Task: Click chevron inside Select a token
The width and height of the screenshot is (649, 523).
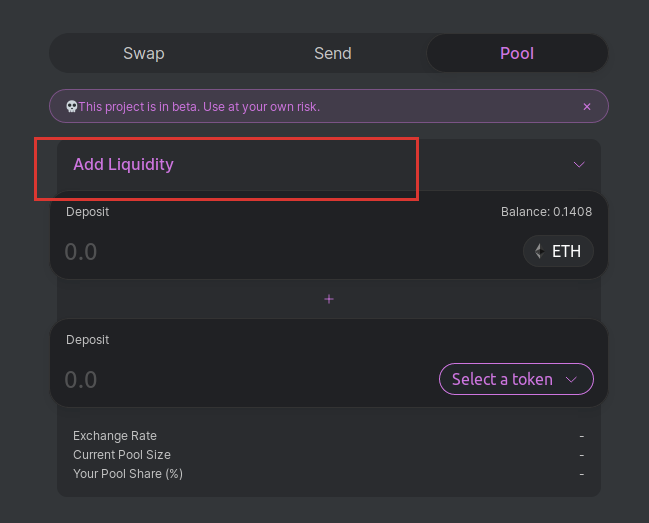Action: pos(571,379)
